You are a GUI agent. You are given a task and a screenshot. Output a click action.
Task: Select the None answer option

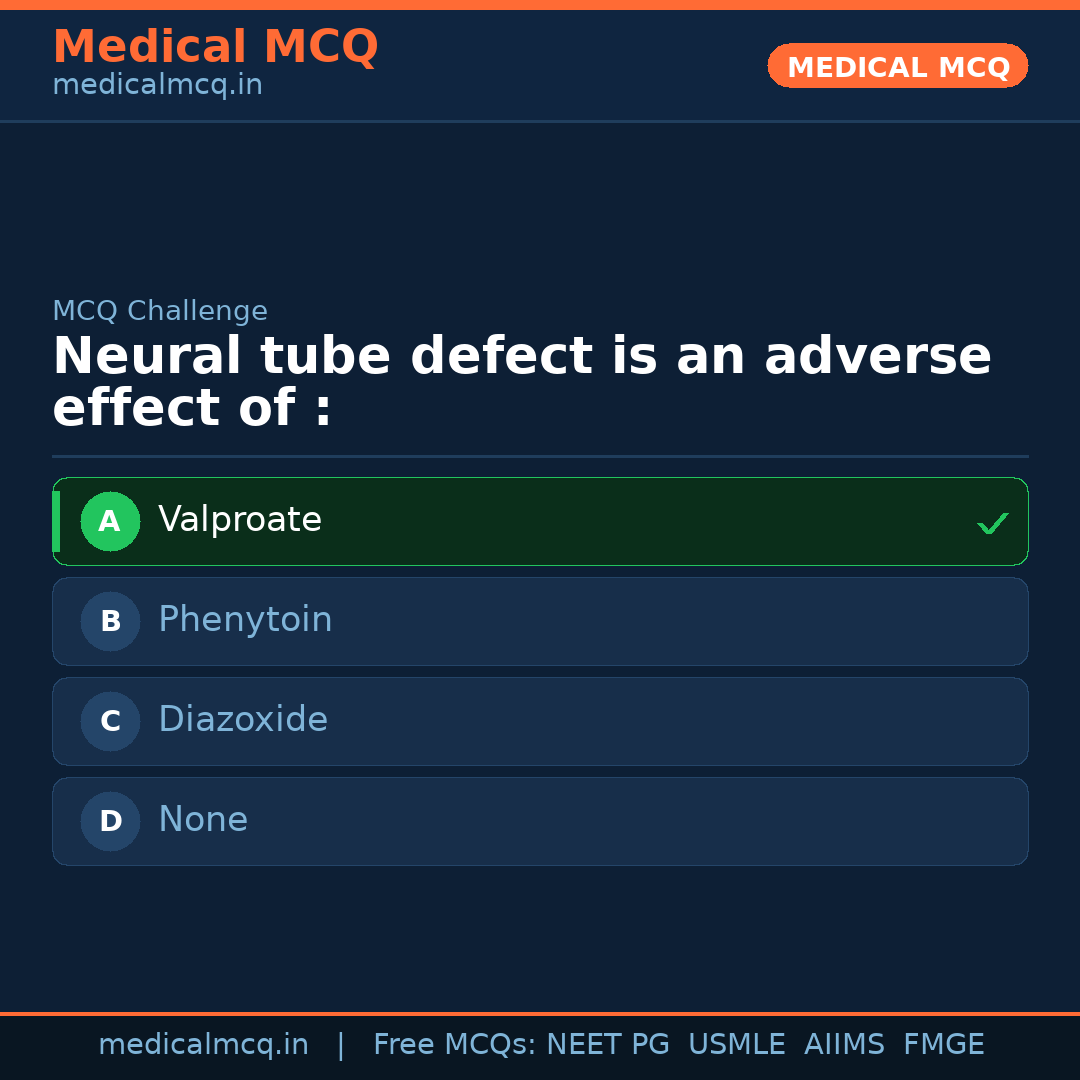tap(540, 821)
